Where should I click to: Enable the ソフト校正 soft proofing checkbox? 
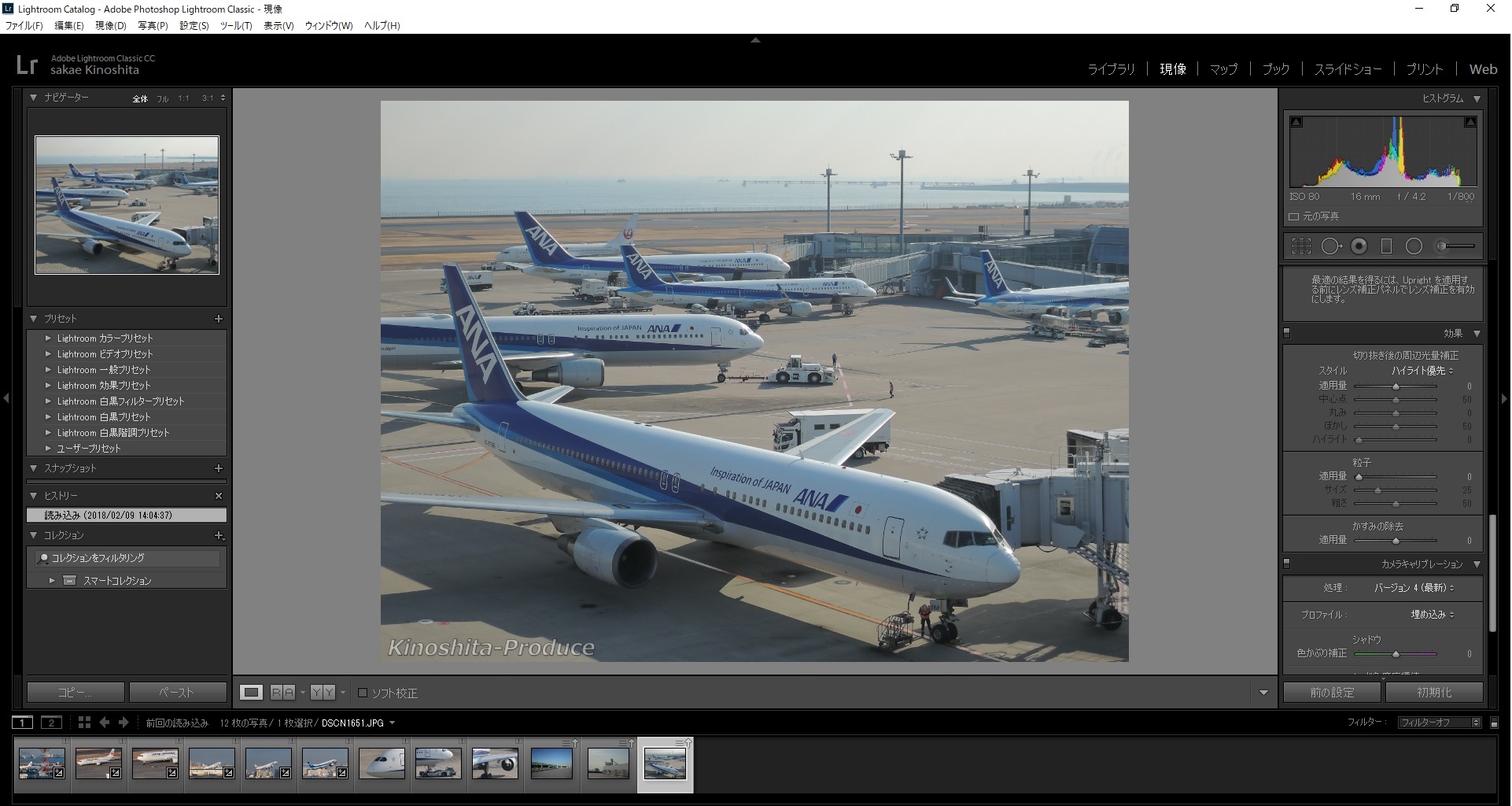point(363,693)
